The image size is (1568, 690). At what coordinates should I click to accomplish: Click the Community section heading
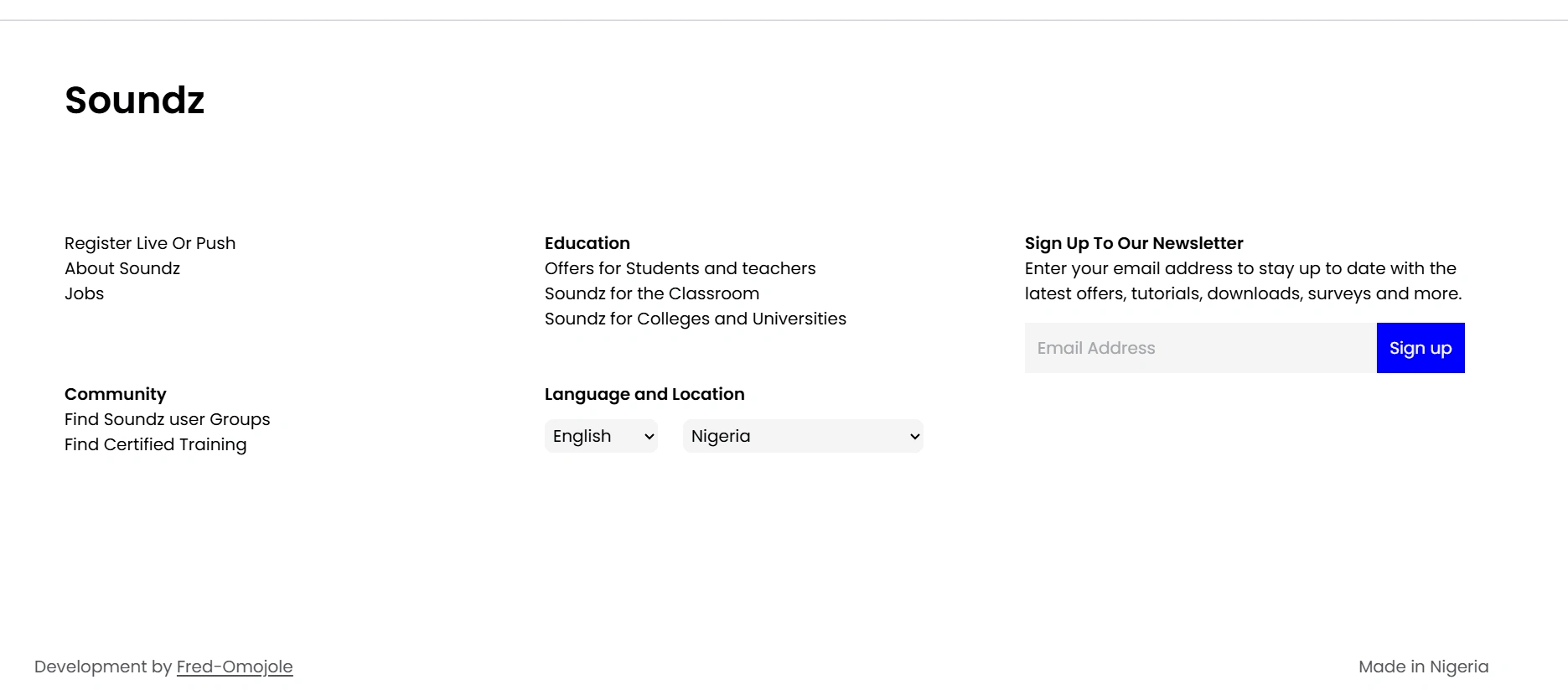pyautogui.click(x=116, y=394)
